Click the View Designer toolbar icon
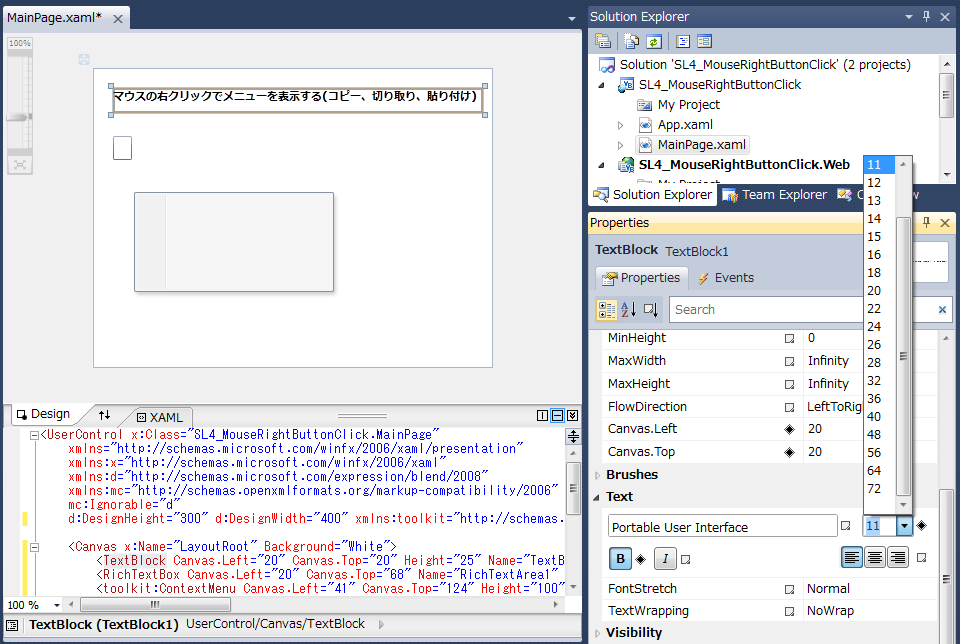Viewport: 960px width, 644px height. (705, 41)
